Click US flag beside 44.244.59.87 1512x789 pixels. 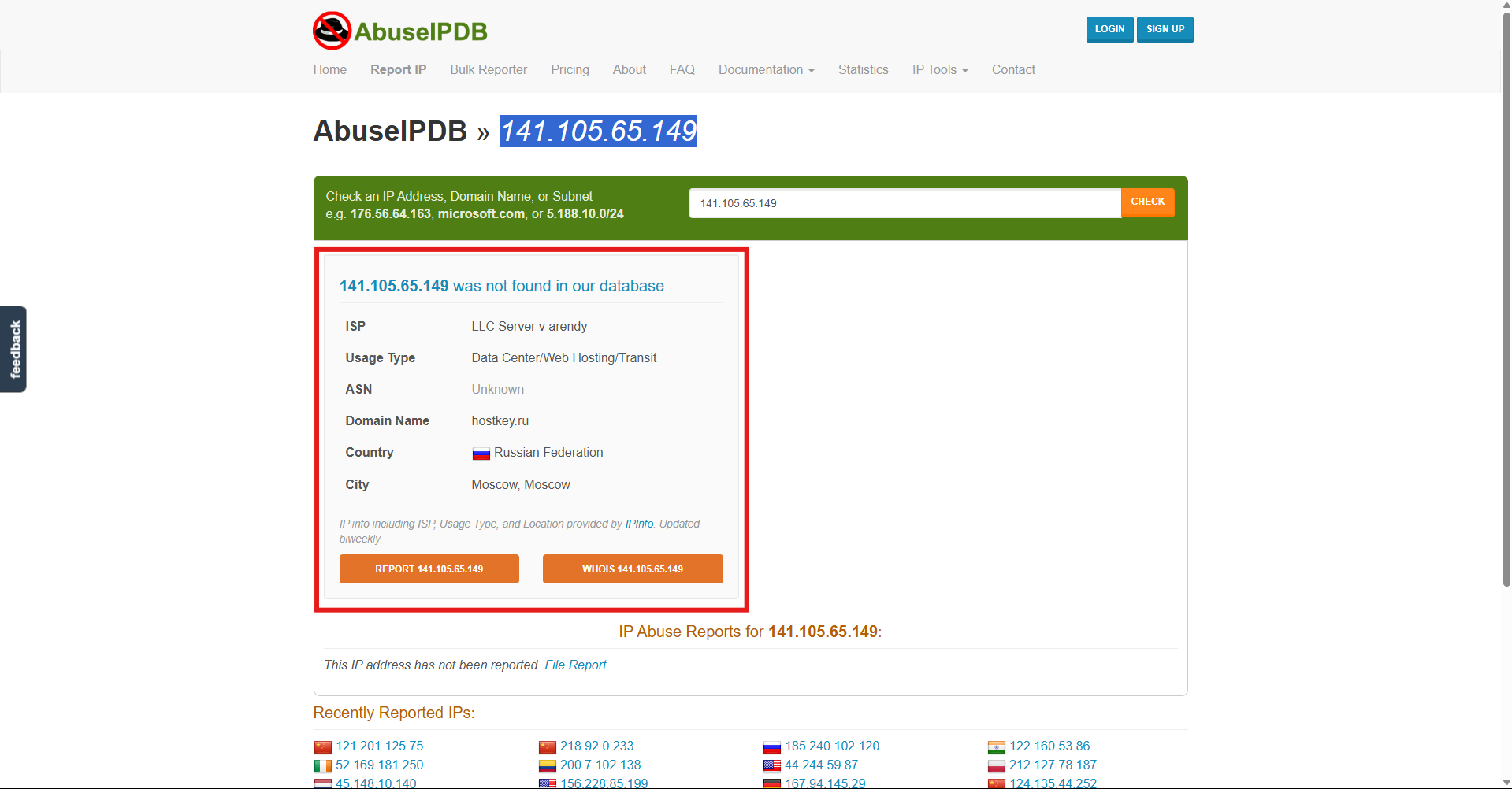772,765
